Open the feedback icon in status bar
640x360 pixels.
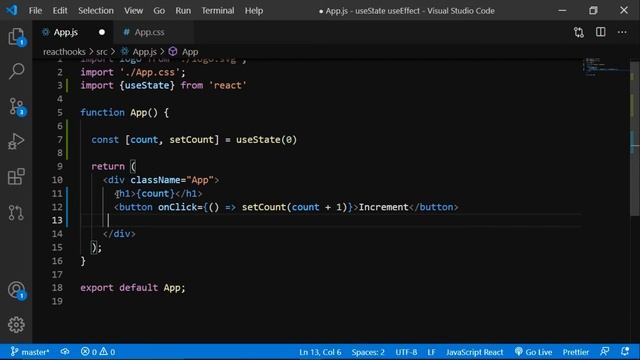click(604, 351)
